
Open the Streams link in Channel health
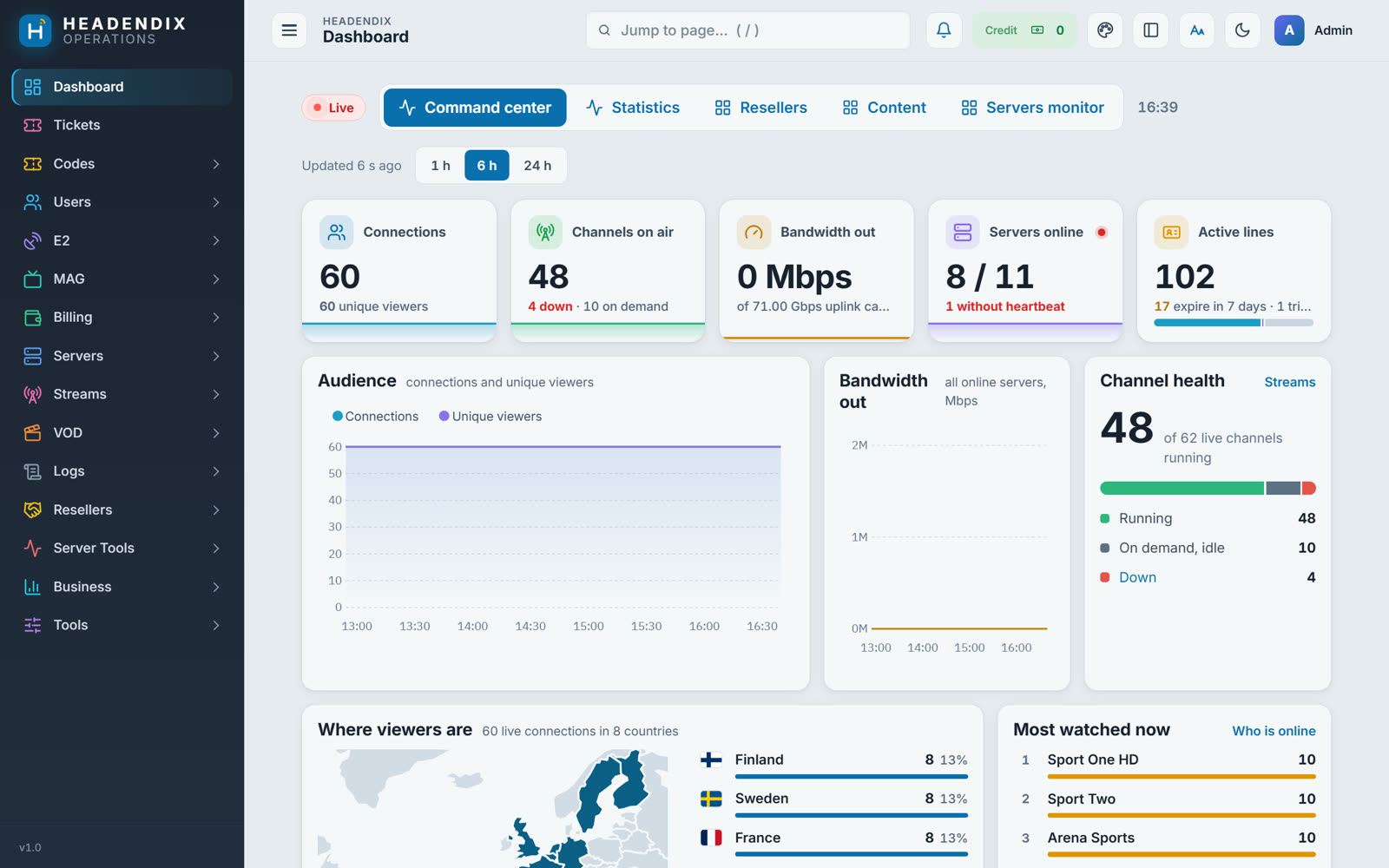(1290, 382)
